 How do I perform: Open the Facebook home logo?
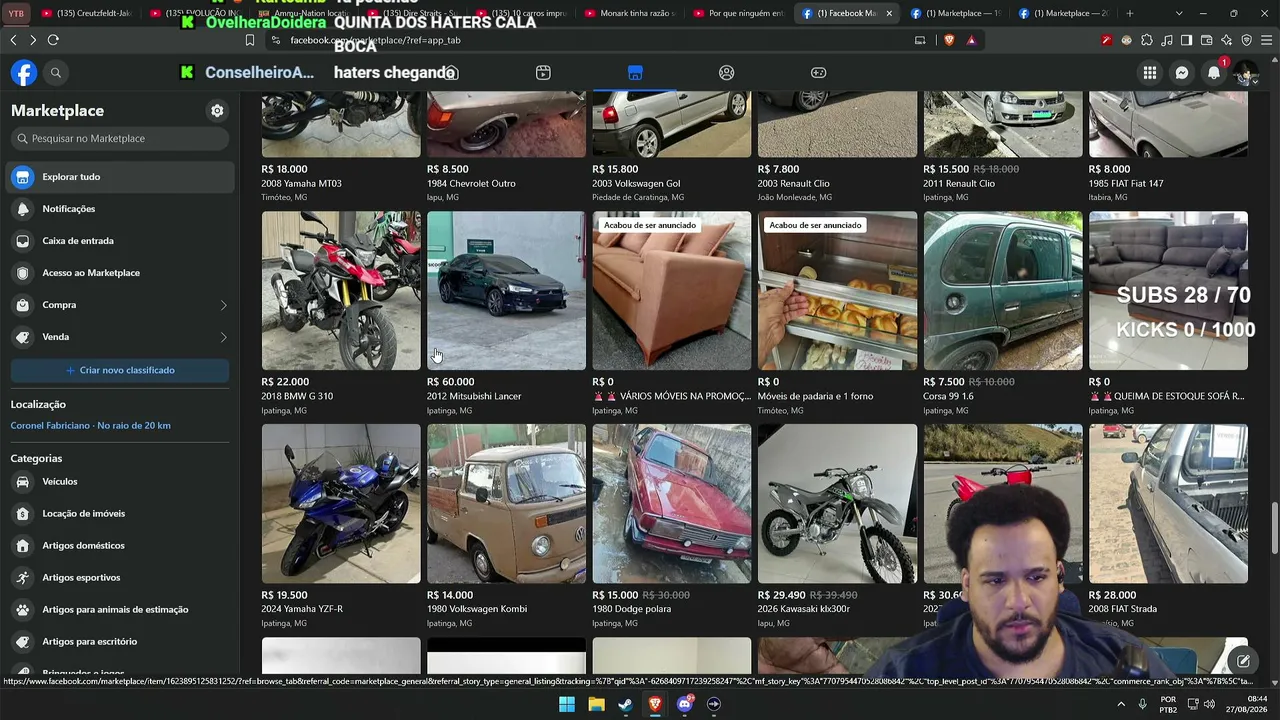(x=24, y=73)
